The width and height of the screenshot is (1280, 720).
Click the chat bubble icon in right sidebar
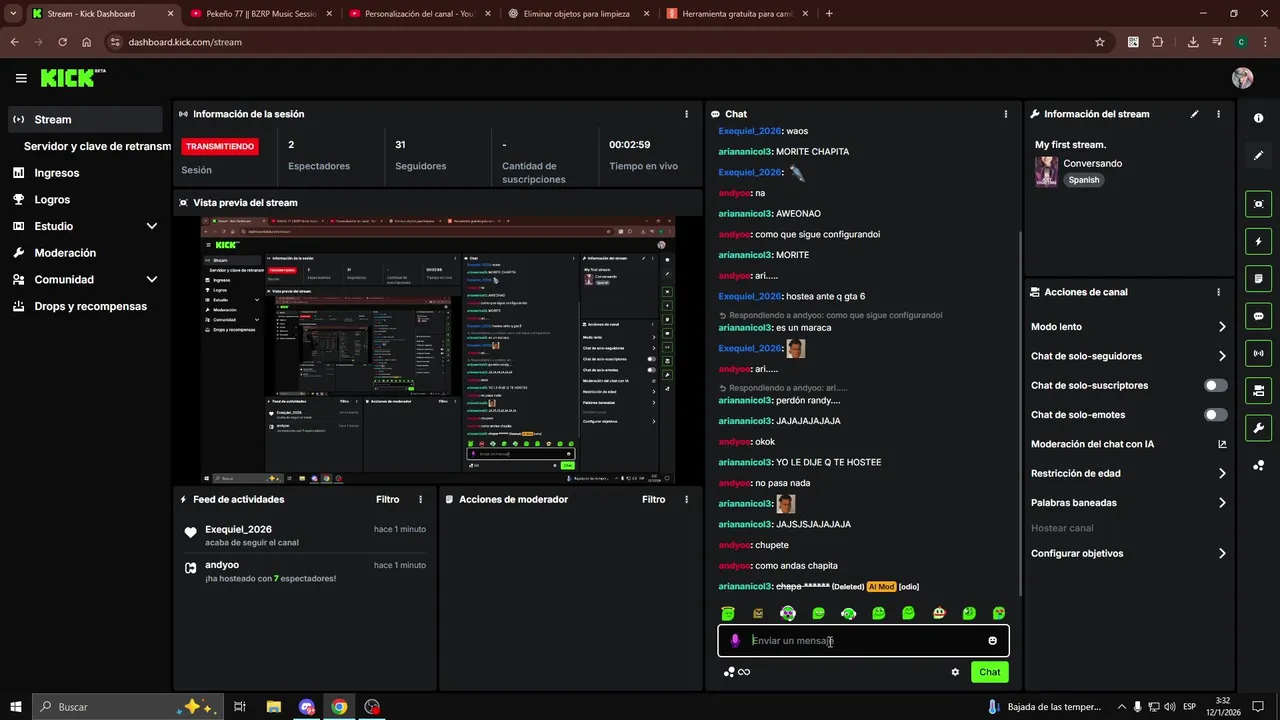[1258, 316]
